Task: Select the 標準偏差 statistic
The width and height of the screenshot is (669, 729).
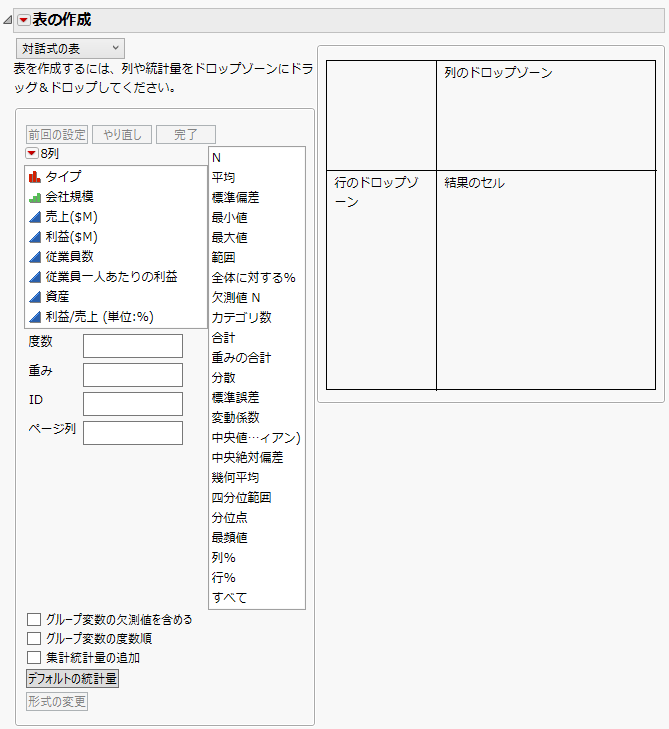Action: tap(235, 198)
